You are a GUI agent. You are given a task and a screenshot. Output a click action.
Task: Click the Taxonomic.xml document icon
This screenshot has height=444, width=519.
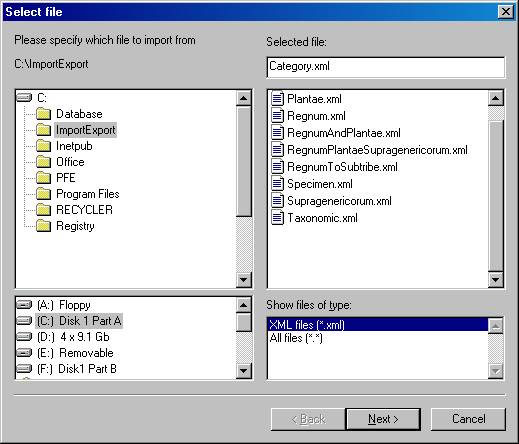(x=277, y=218)
